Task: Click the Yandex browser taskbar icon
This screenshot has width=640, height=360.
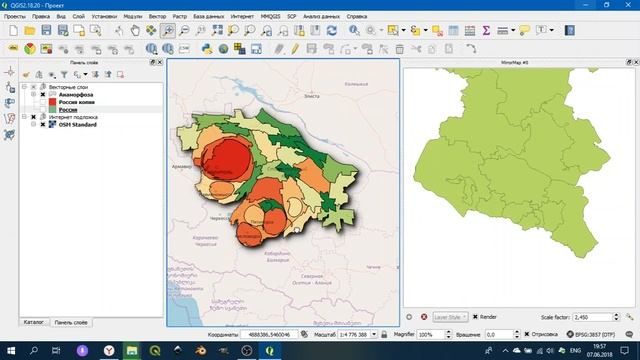Action: tap(109, 351)
